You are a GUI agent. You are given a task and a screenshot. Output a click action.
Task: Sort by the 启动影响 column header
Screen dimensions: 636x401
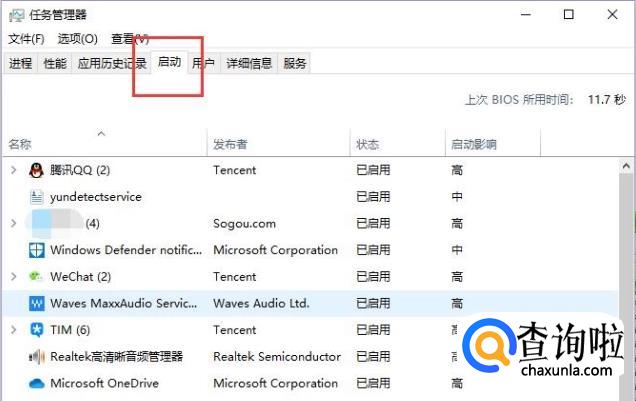click(x=493, y=144)
